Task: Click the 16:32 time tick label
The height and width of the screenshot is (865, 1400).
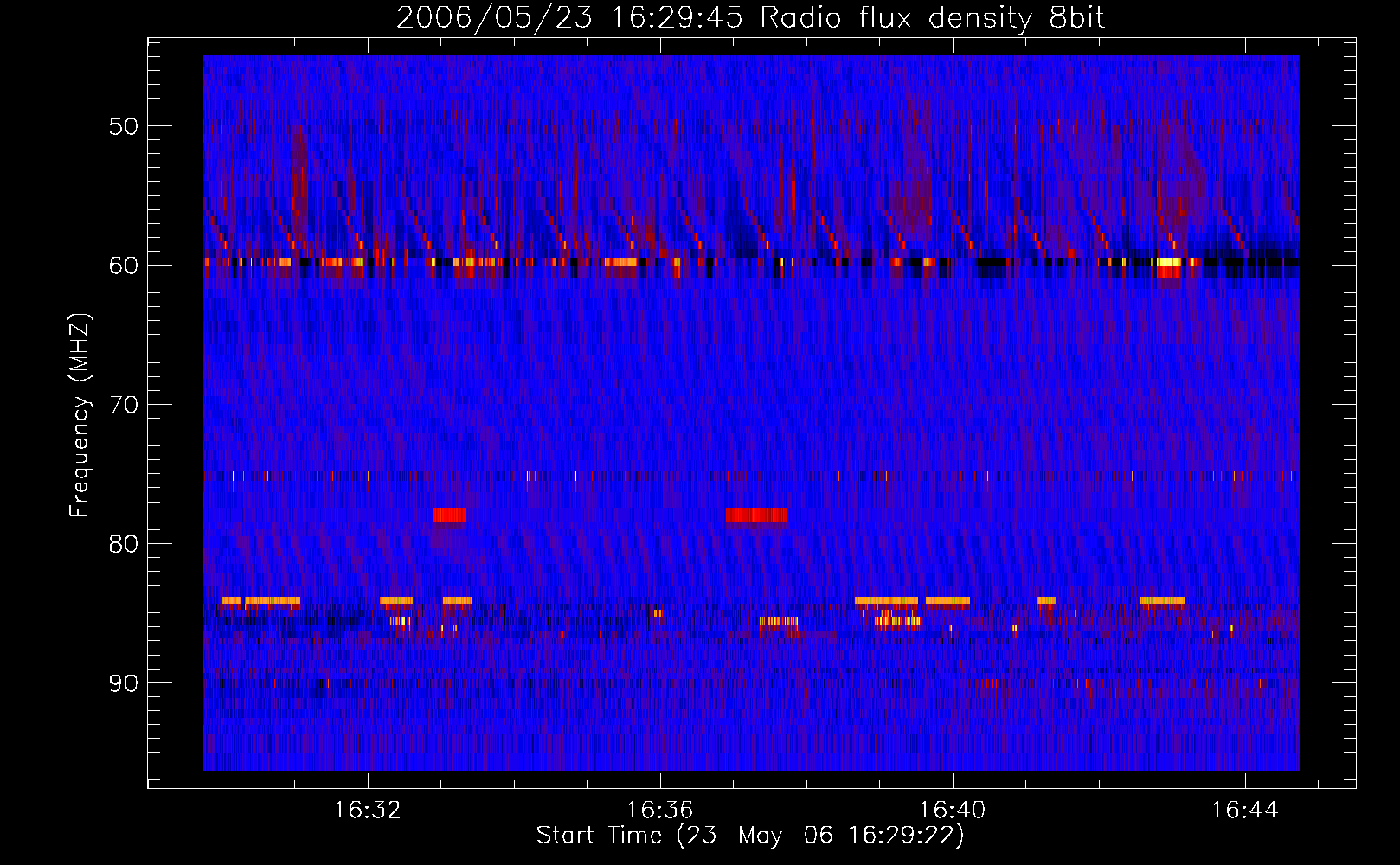Action: [x=368, y=811]
